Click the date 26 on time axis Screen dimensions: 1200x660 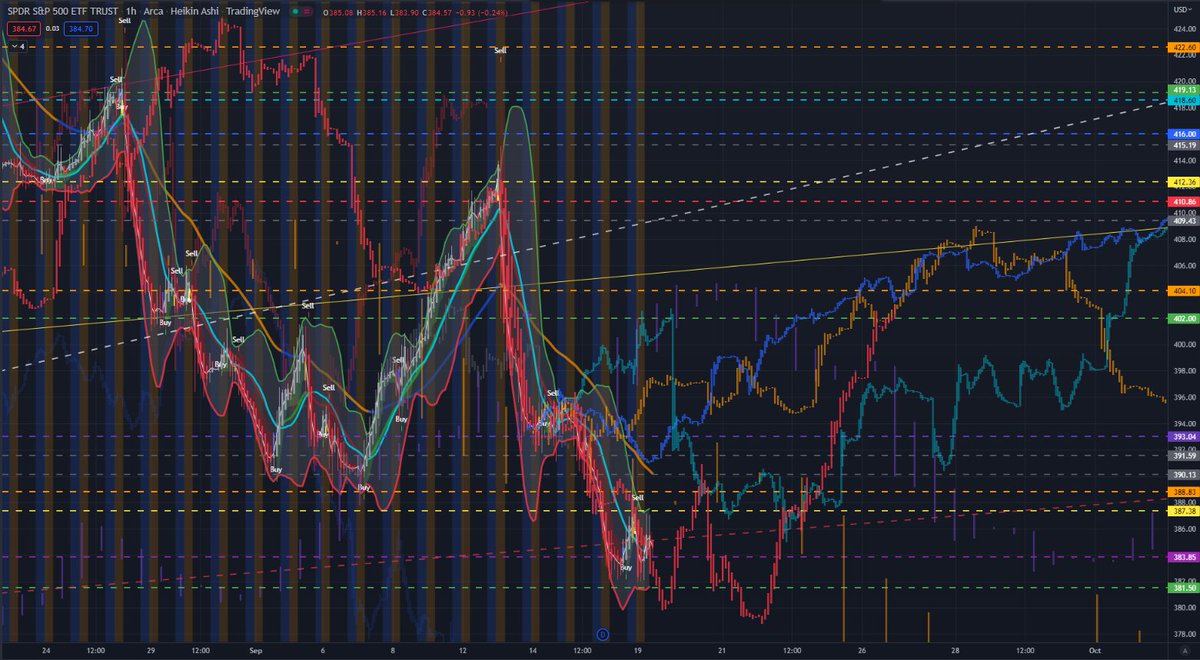coord(863,649)
